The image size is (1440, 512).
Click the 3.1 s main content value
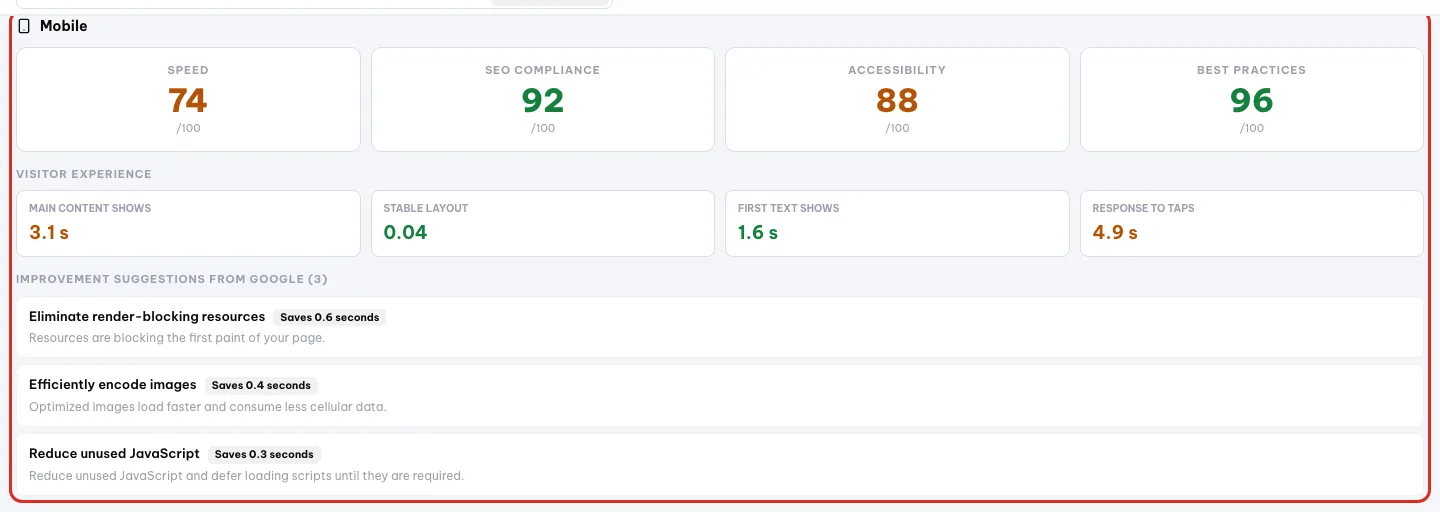tap(49, 233)
